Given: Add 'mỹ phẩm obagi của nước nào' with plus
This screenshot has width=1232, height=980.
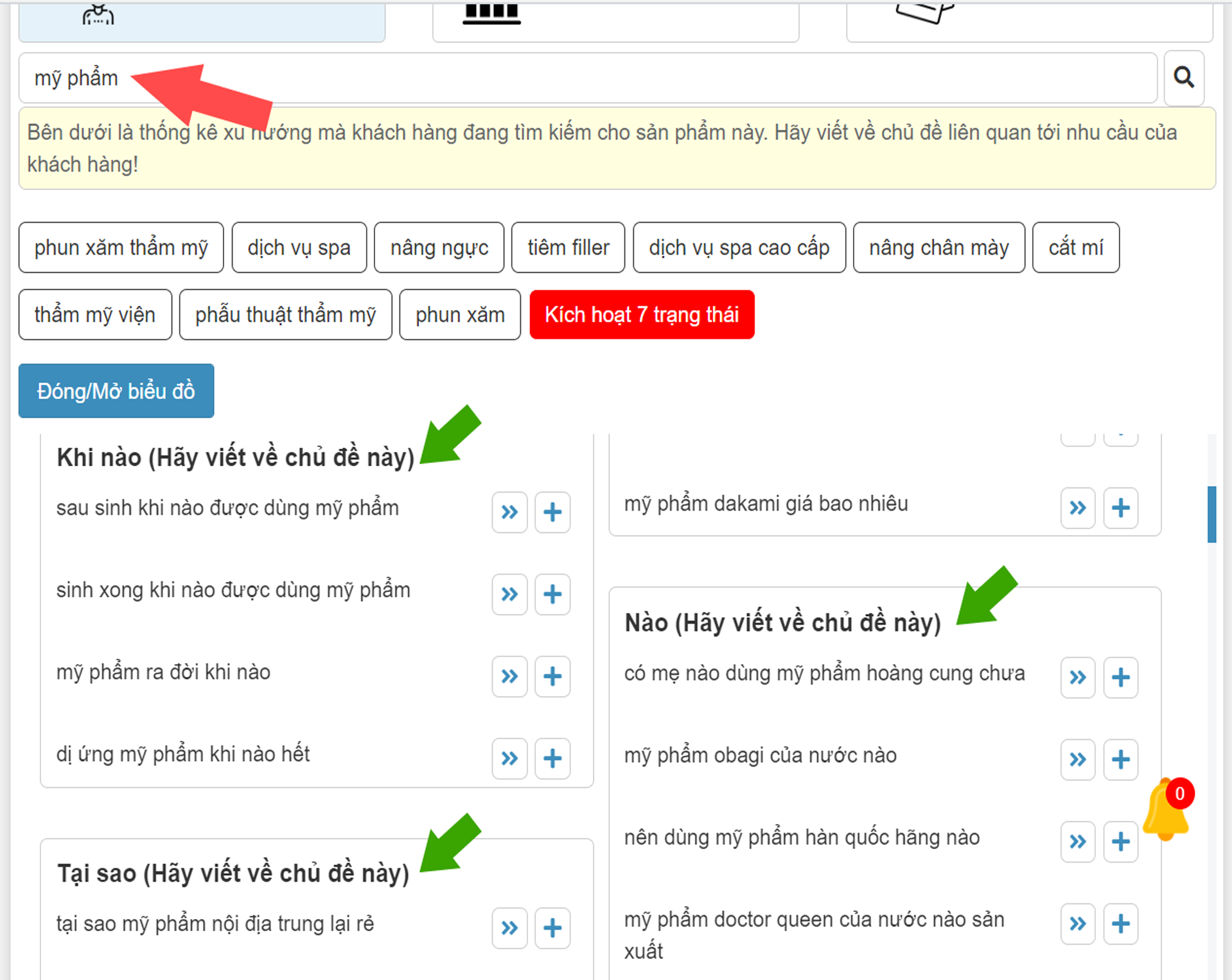Looking at the screenshot, I should click(x=1121, y=760).
